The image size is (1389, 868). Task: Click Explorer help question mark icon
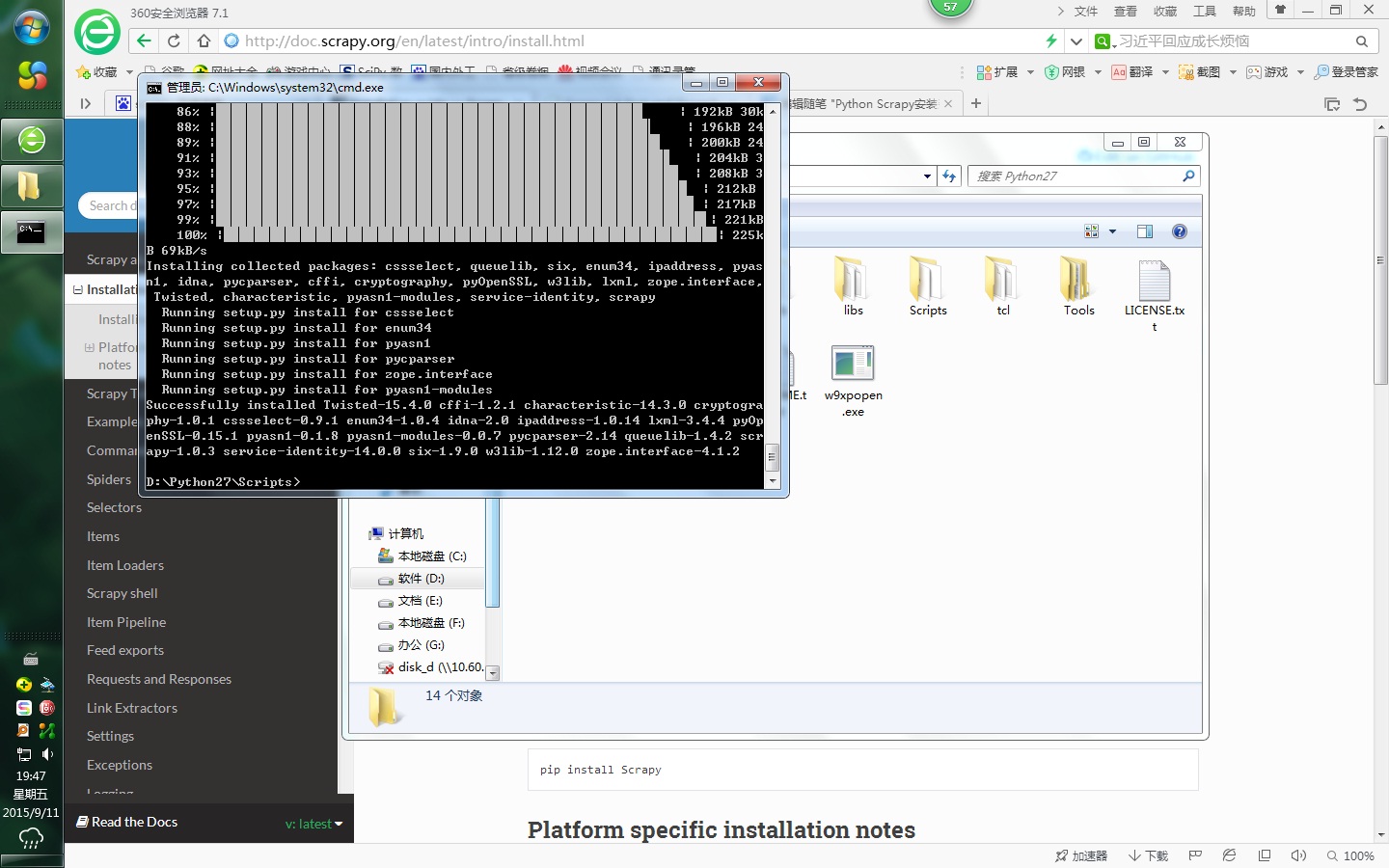1180,231
